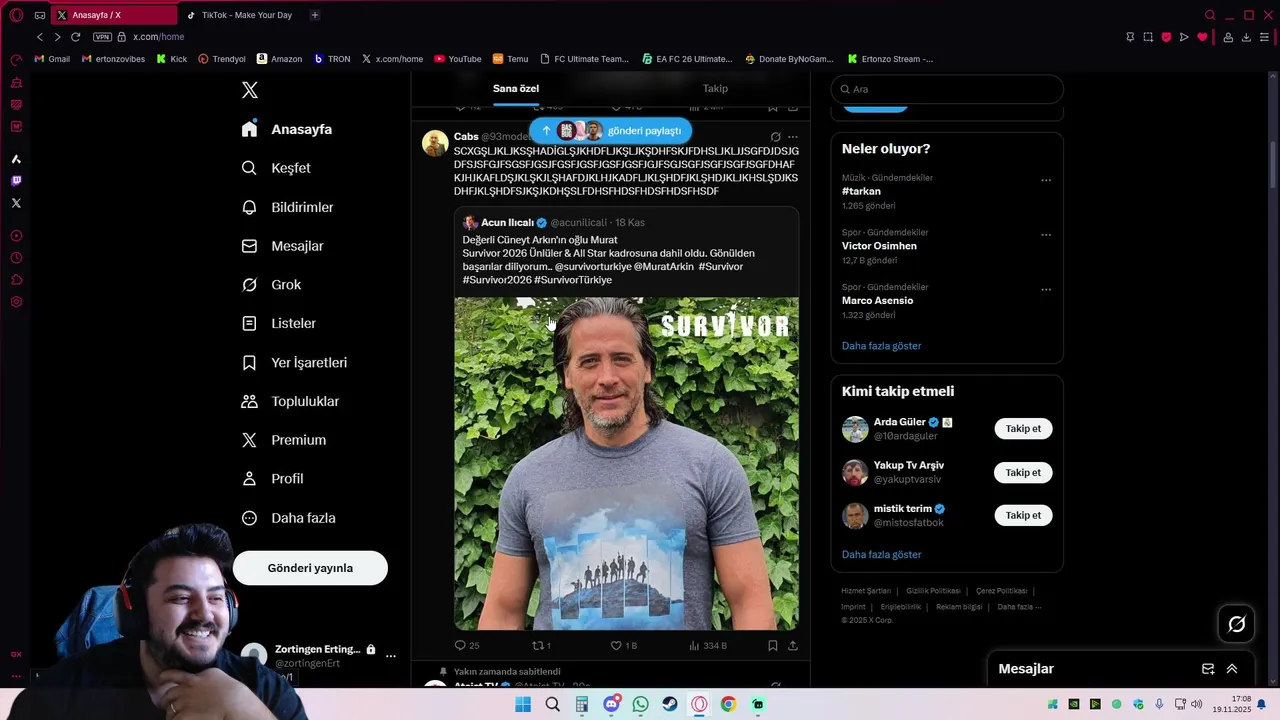Click the x.com/home address bar
The image size is (1280, 720).
pyautogui.click(x=158, y=37)
